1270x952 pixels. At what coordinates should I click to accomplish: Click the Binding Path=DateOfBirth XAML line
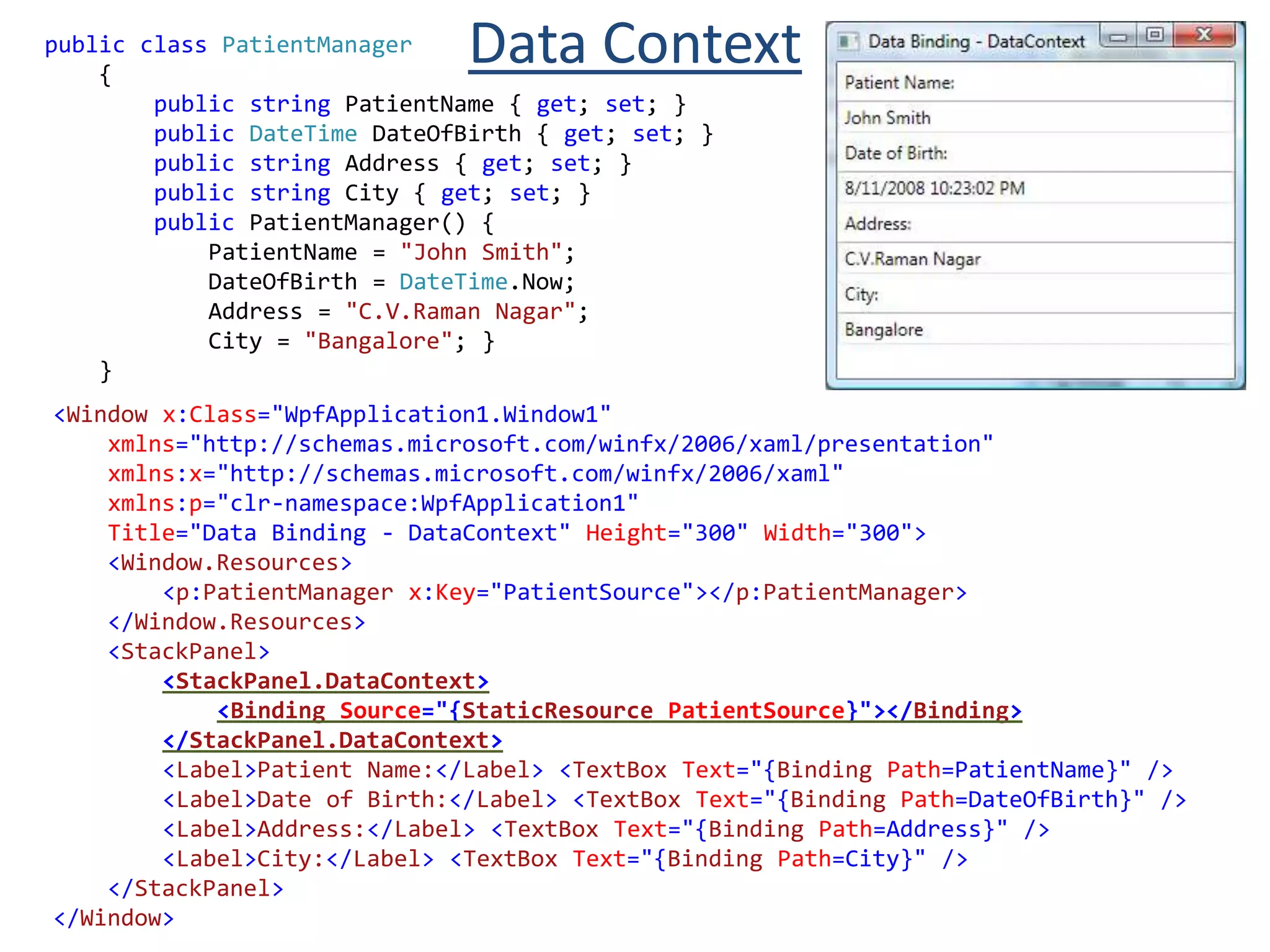coord(675,800)
